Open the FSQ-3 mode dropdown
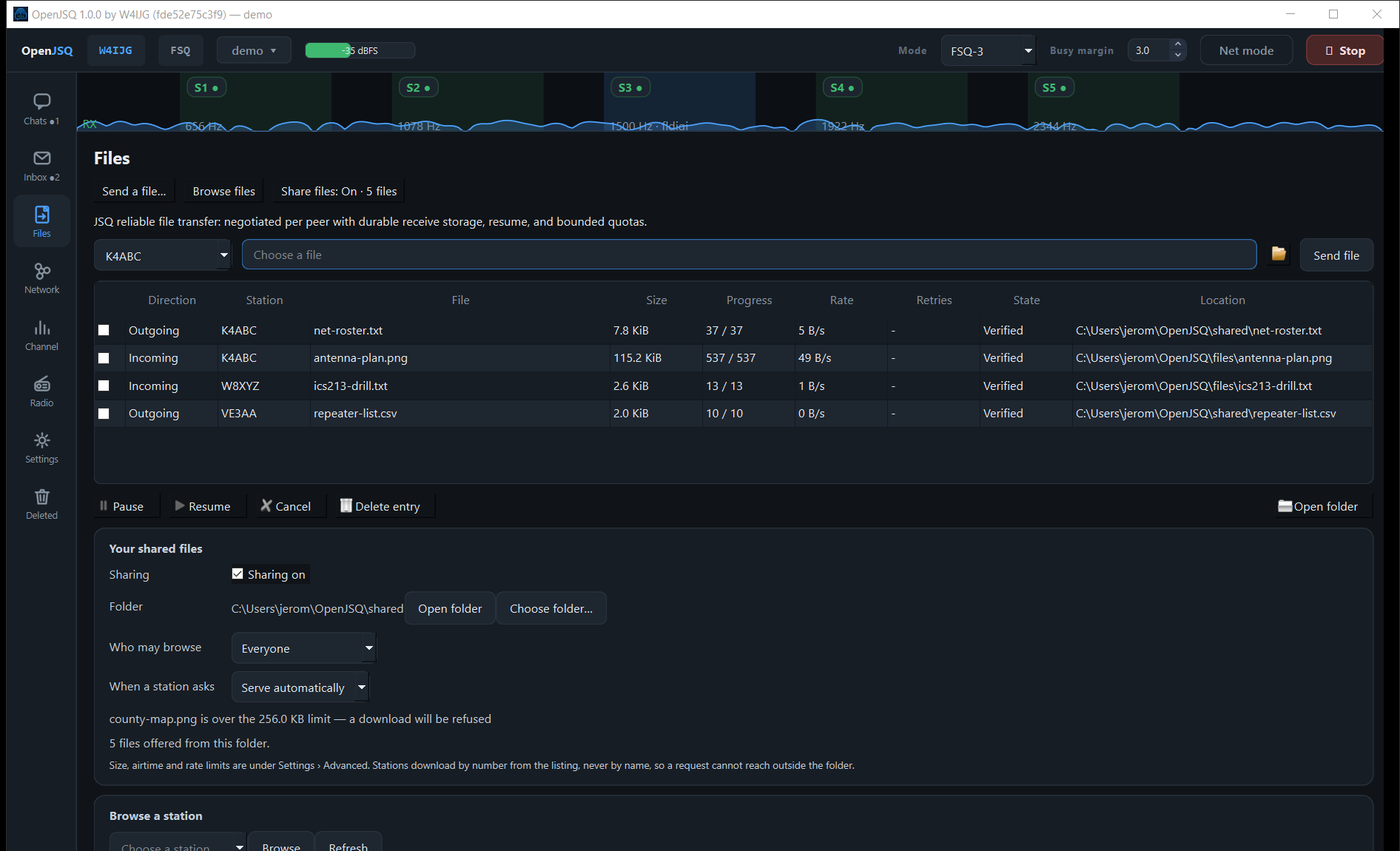The height and width of the screenshot is (851, 1400). tap(988, 50)
